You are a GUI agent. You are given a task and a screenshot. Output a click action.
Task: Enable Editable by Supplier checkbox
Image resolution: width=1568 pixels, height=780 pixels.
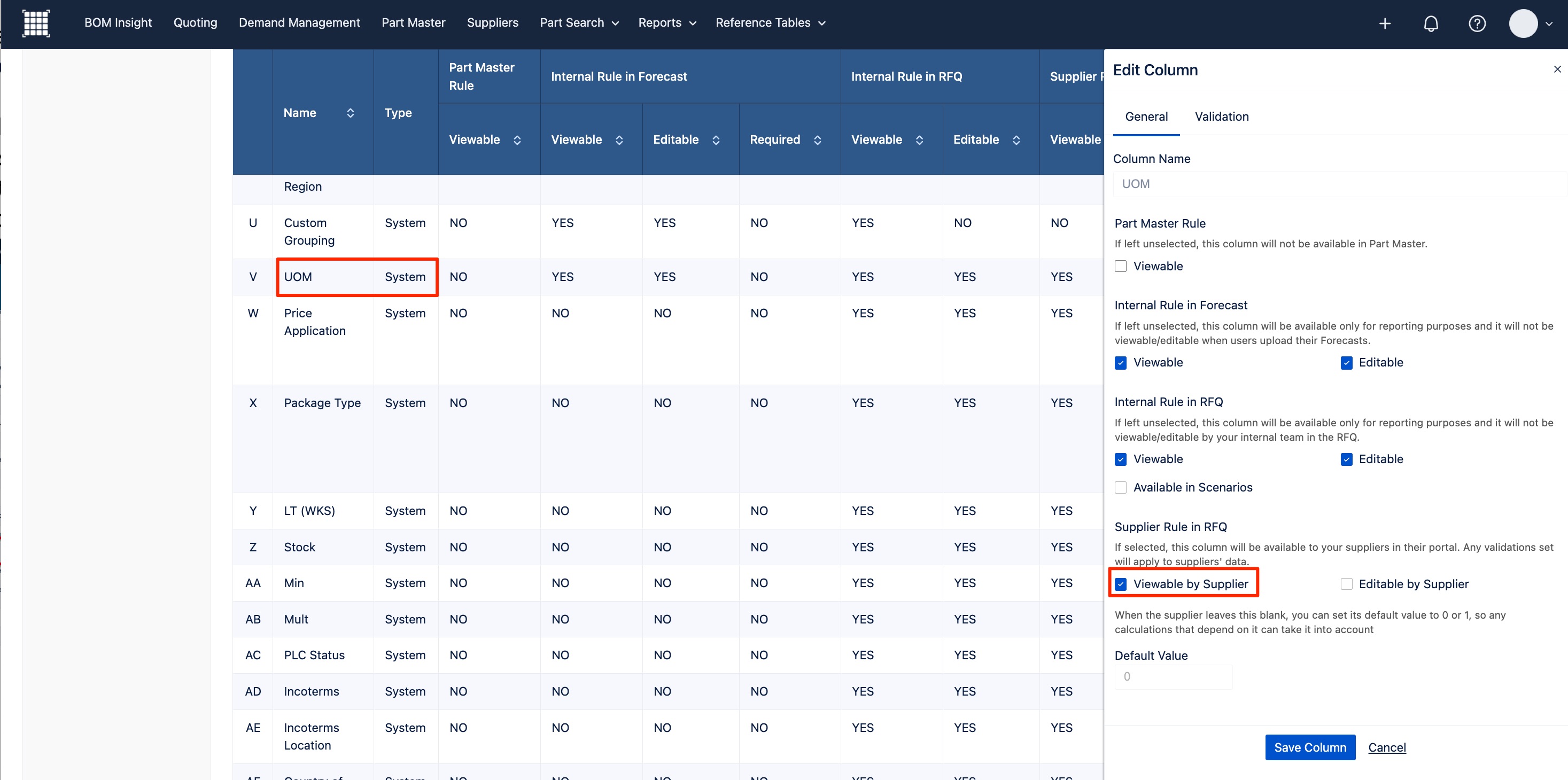[1346, 584]
